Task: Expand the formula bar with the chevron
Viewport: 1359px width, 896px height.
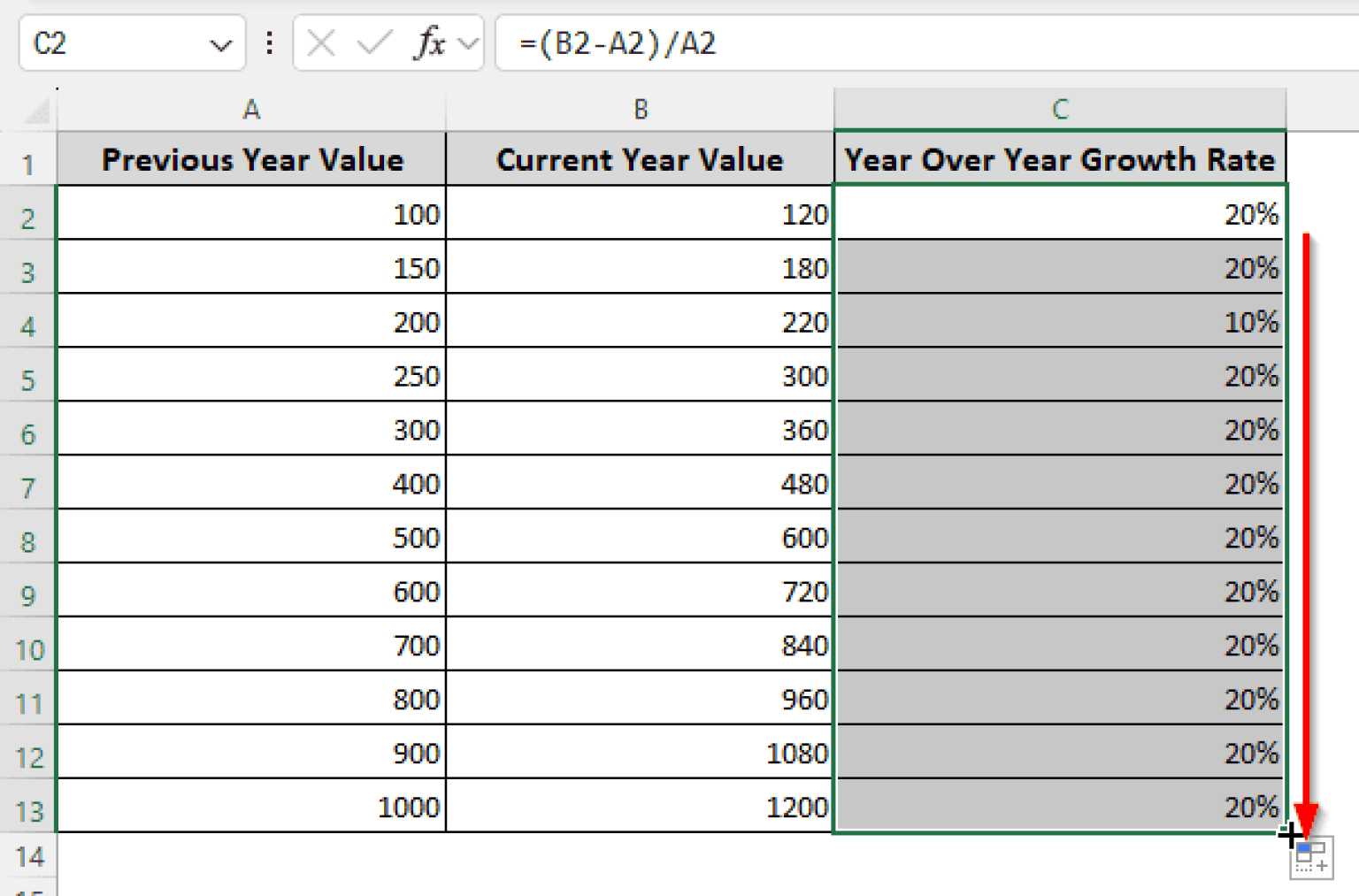Action: point(466,43)
